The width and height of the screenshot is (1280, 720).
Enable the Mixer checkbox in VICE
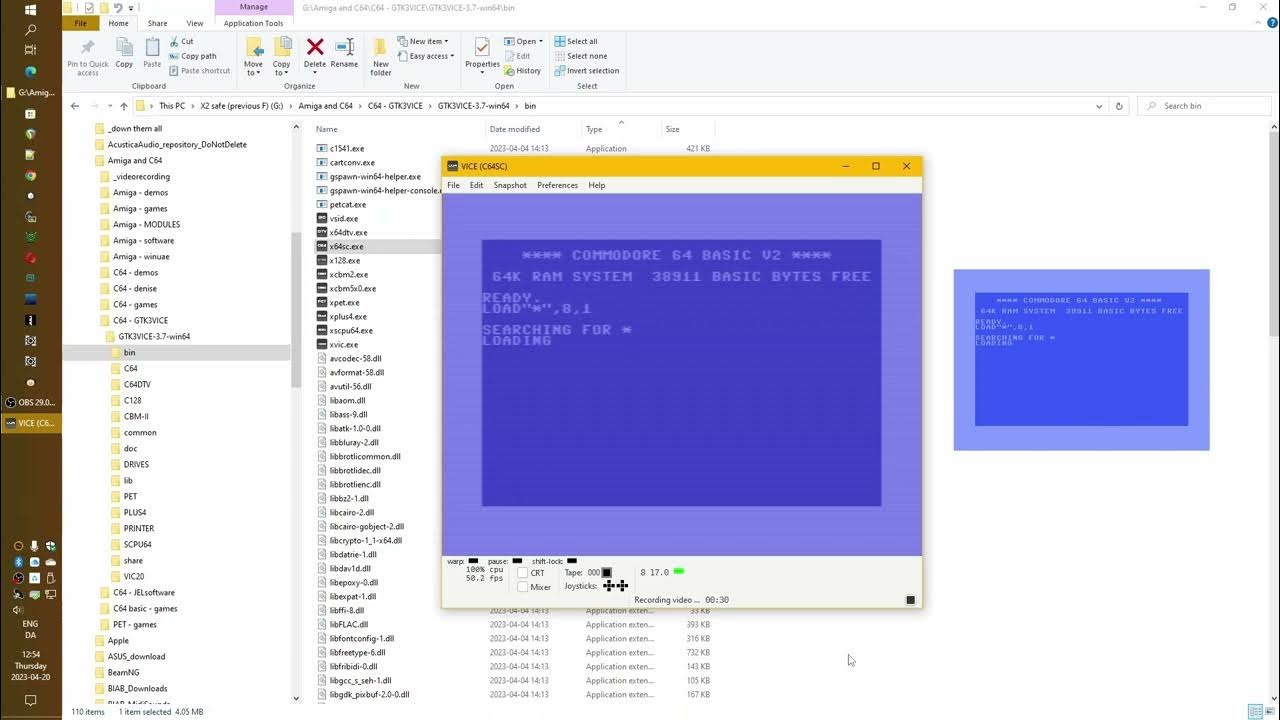click(522, 587)
